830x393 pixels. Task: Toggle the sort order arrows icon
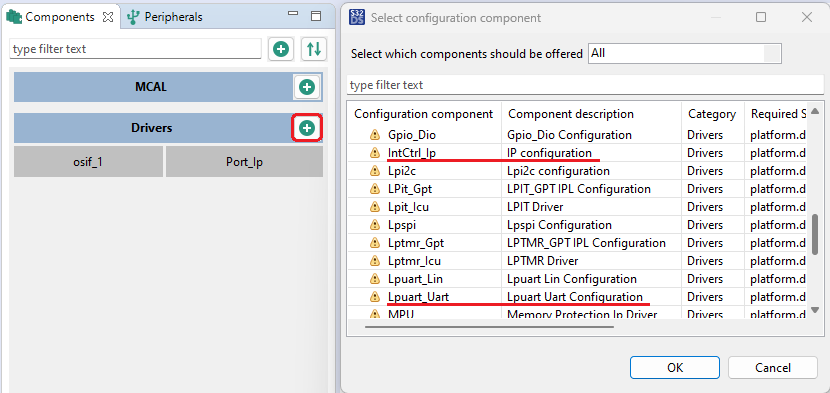314,49
